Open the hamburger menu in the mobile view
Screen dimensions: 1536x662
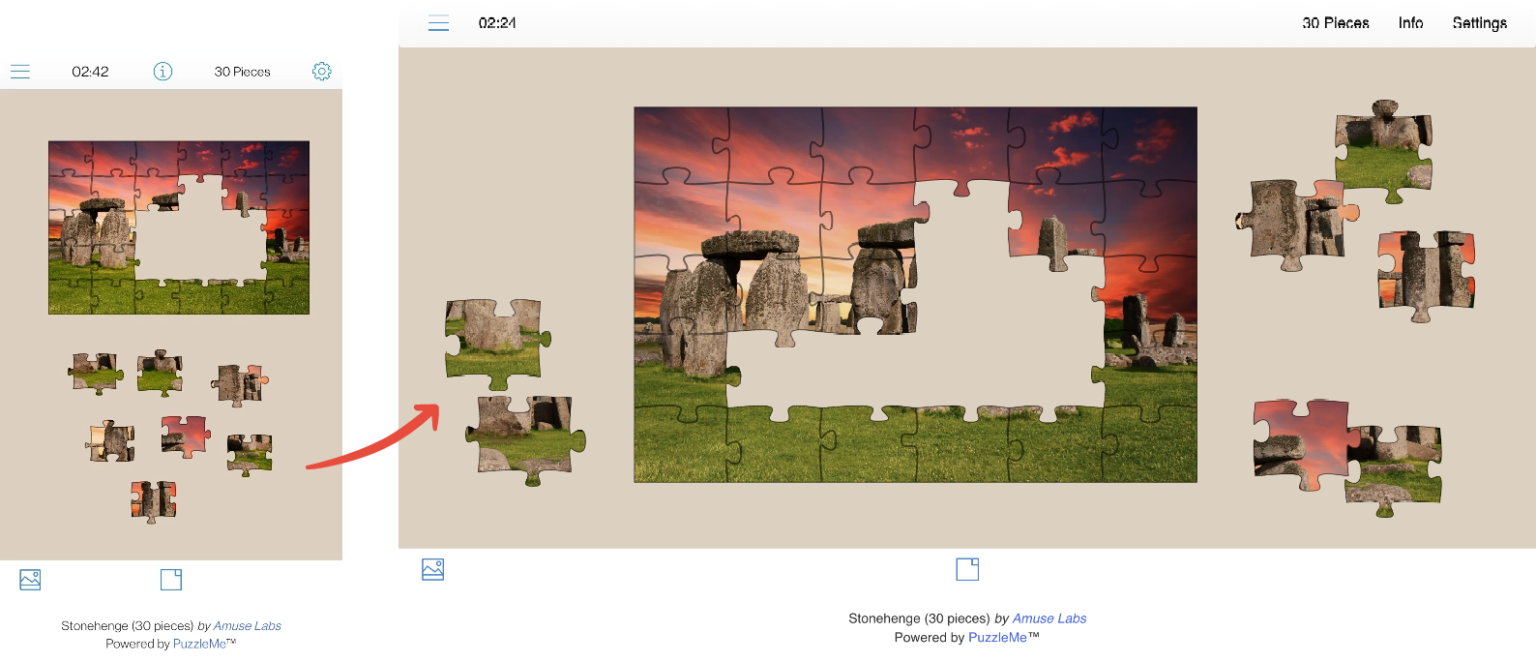coord(20,72)
